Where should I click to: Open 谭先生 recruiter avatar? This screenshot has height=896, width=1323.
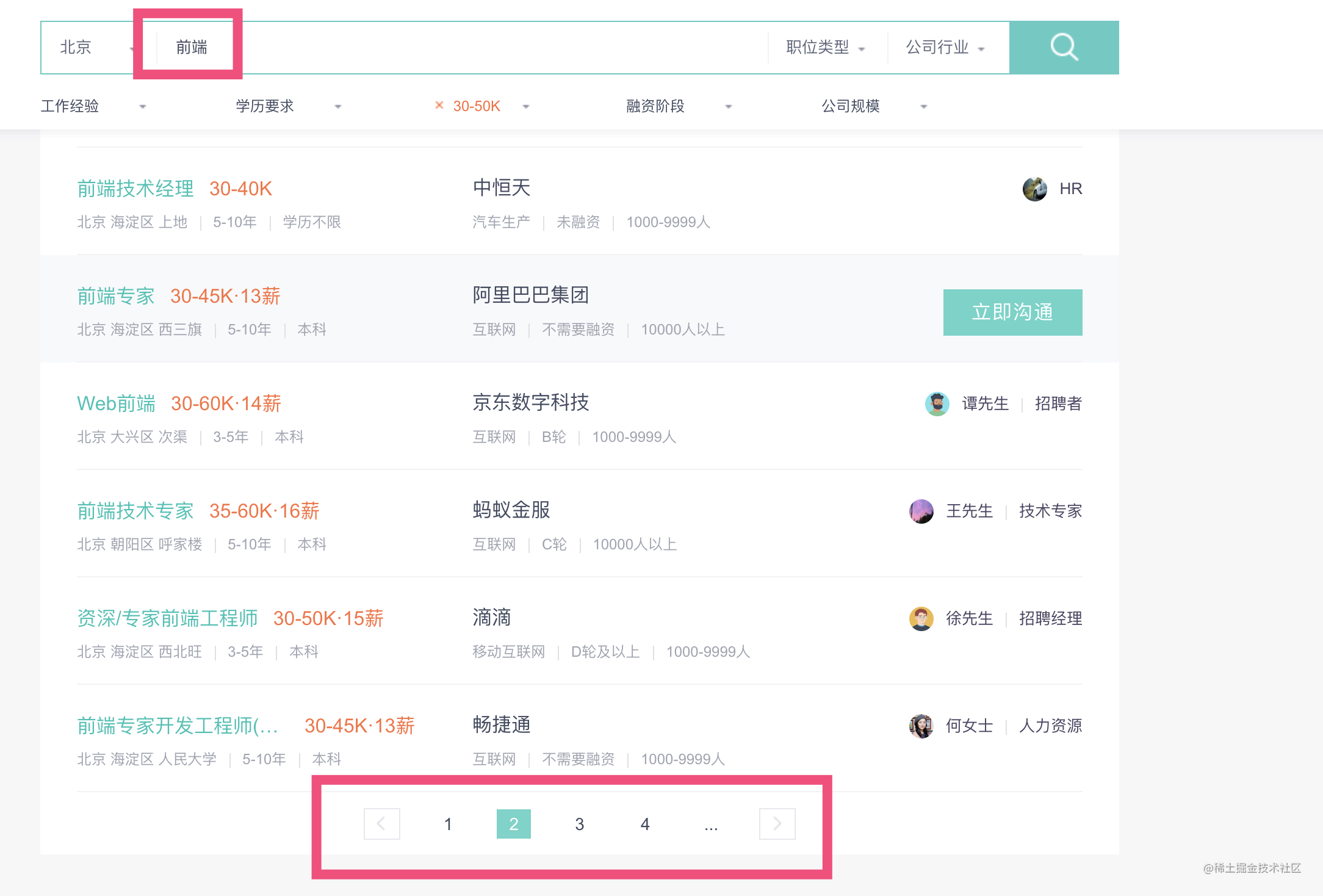click(x=937, y=404)
